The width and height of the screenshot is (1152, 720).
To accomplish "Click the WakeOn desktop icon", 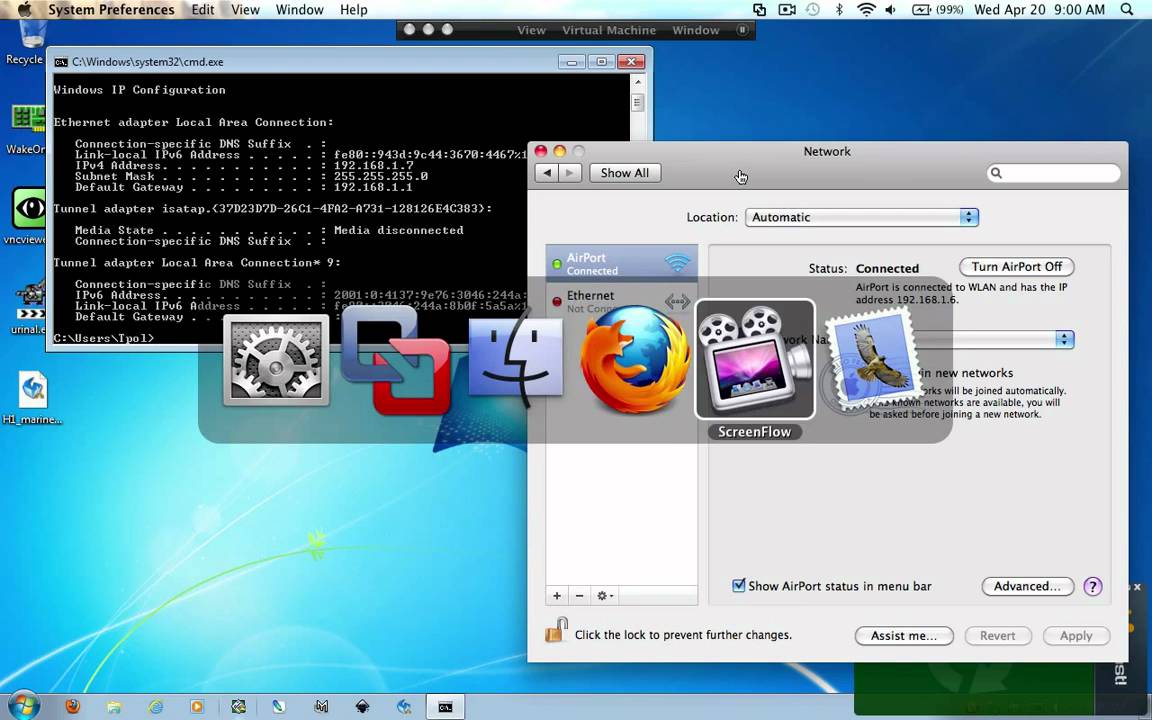I will click(x=26, y=129).
